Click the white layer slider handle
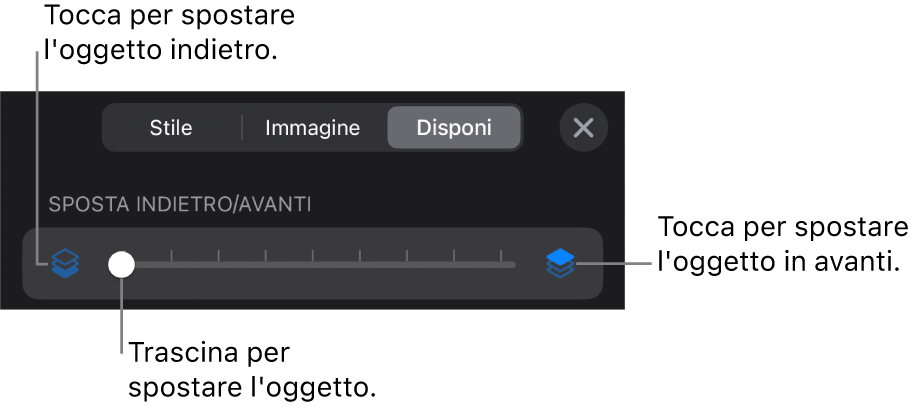This screenshot has width=918, height=414. [121, 264]
